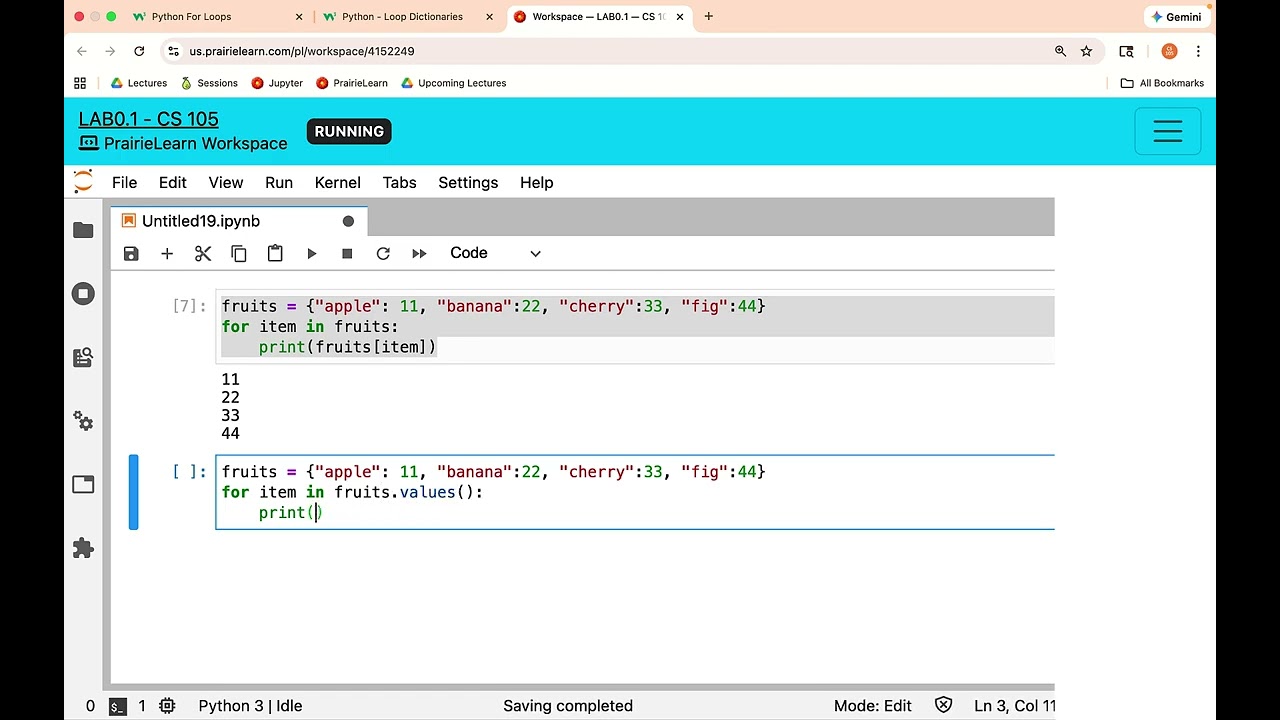Click the LAB0.1 — CS 105 link

(148, 119)
